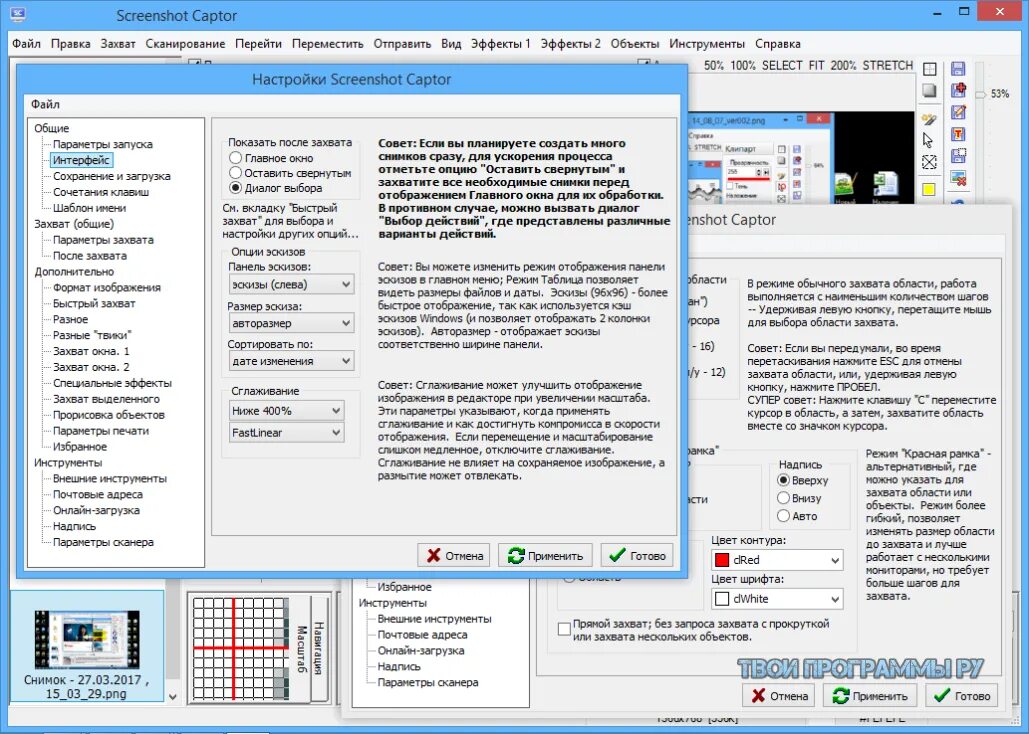1029x734 pixels.
Task: Click the crossed dashed-box deselect icon
Action: 929,162
